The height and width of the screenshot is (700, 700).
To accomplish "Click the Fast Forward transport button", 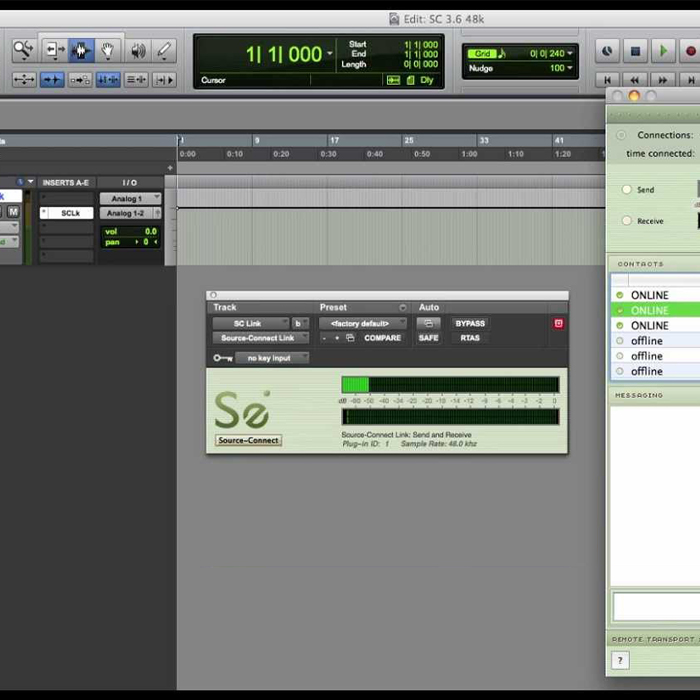I will pyautogui.click(x=663, y=80).
